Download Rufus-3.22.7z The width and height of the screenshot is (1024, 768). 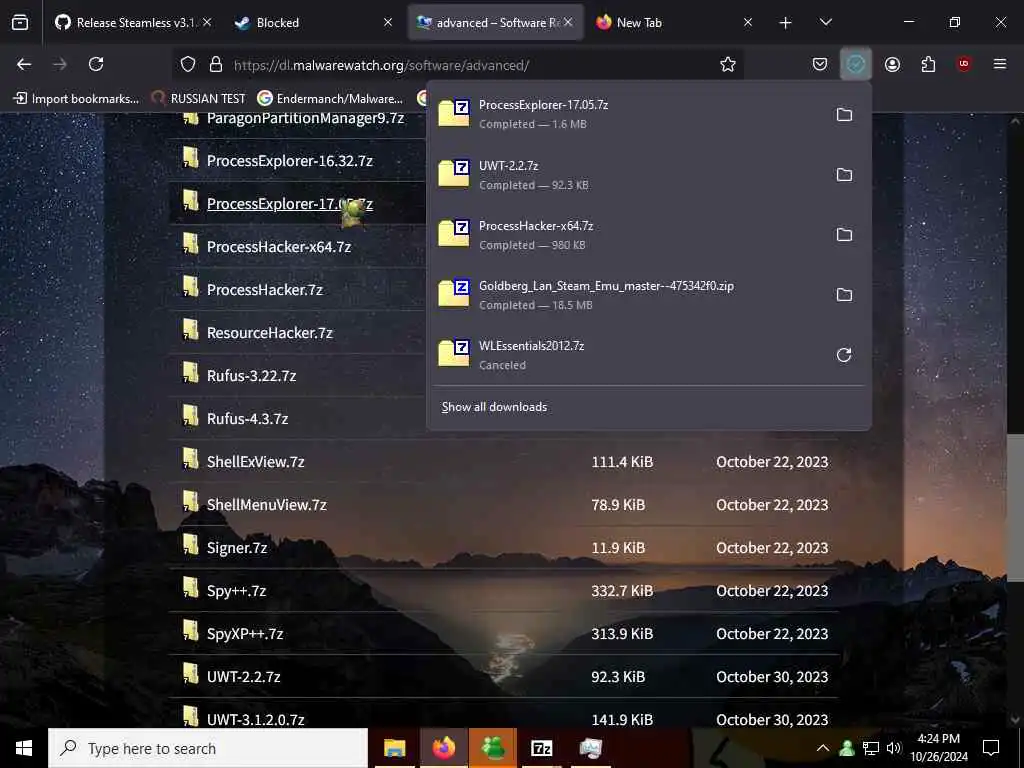tap(251, 376)
